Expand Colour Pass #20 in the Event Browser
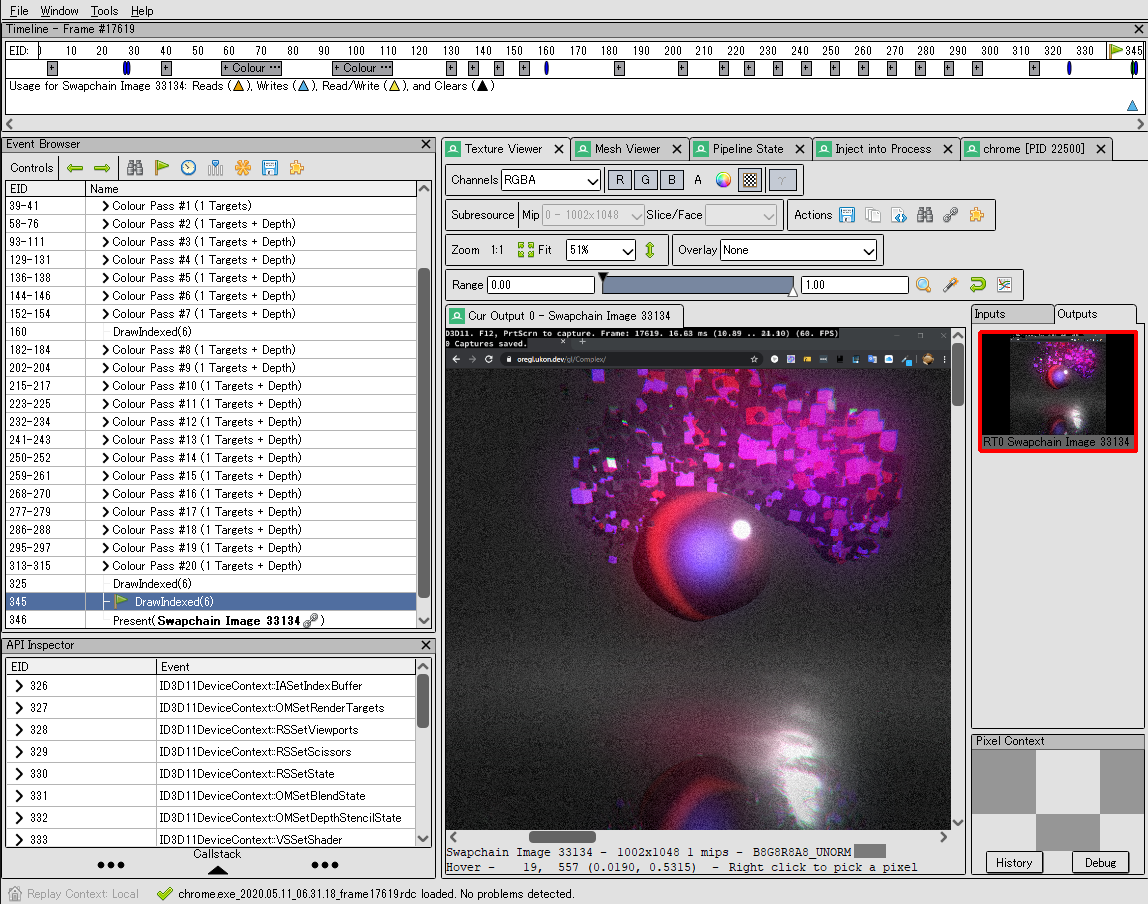1148x904 pixels. tap(103, 566)
